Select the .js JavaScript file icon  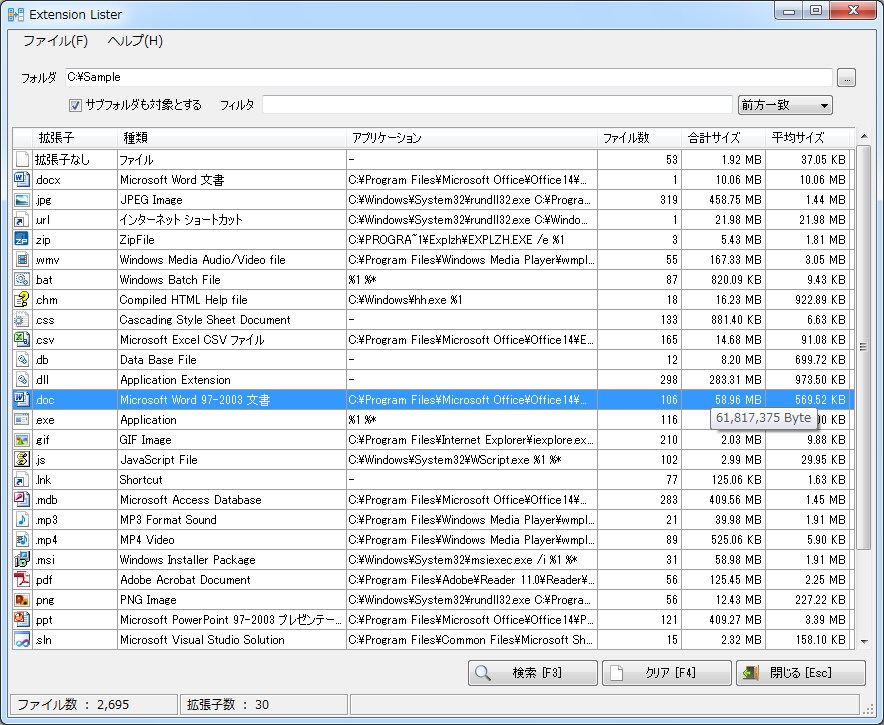point(22,460)
